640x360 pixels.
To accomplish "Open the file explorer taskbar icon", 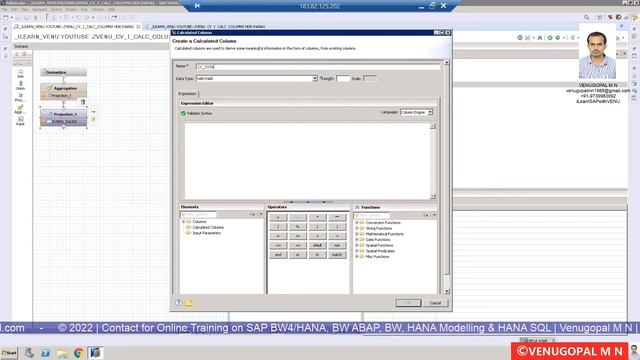I will point(62,353).
